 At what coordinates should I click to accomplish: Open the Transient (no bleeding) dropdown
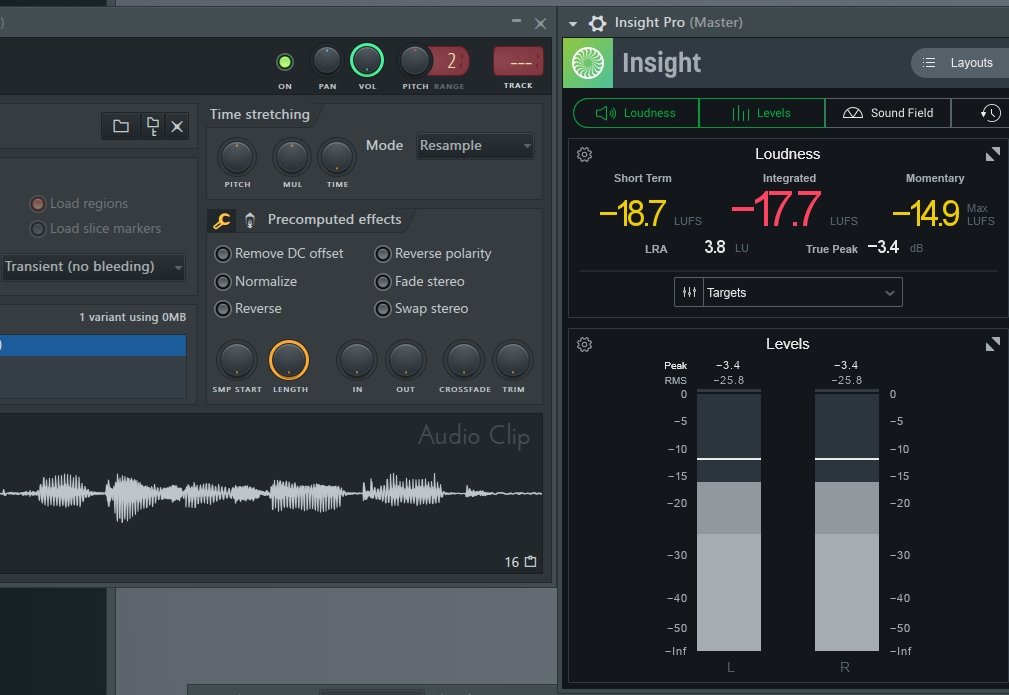click(x=93, y=267)
